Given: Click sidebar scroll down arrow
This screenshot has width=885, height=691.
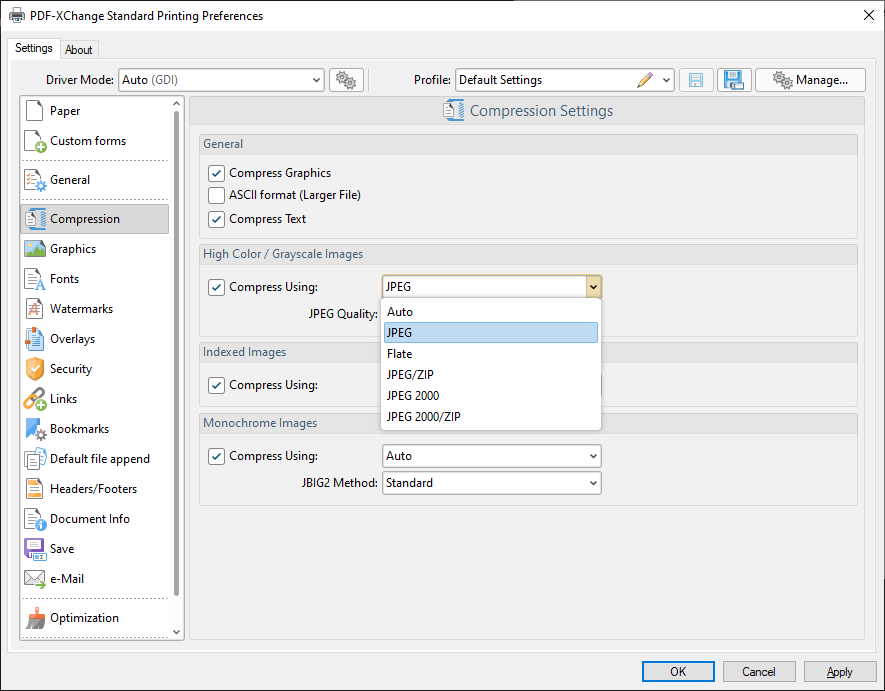Looking at the screenshot, I should [x=176, y=632].
